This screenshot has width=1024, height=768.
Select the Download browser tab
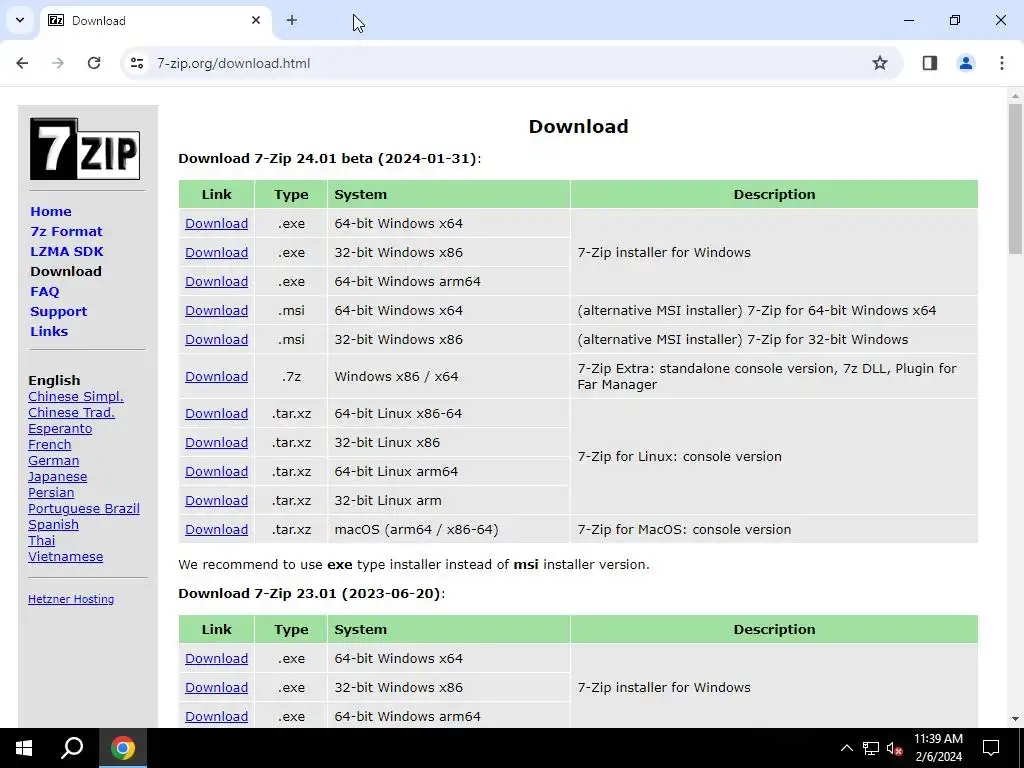155,20
